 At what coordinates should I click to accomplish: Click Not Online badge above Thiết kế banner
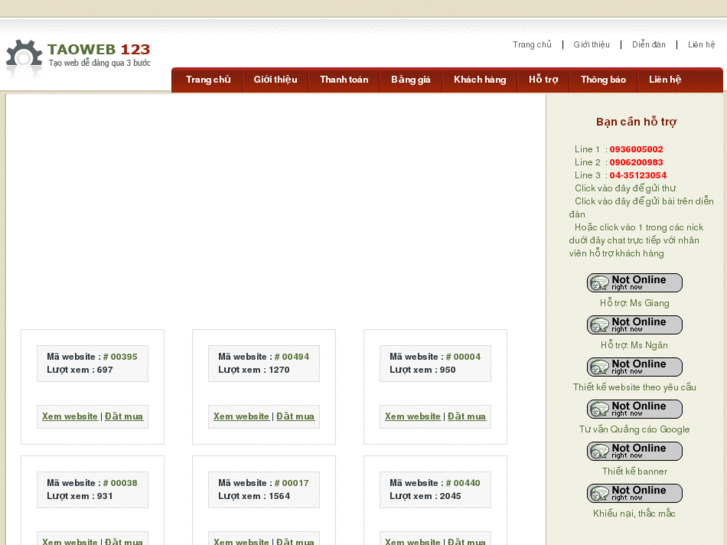[634, 451]
